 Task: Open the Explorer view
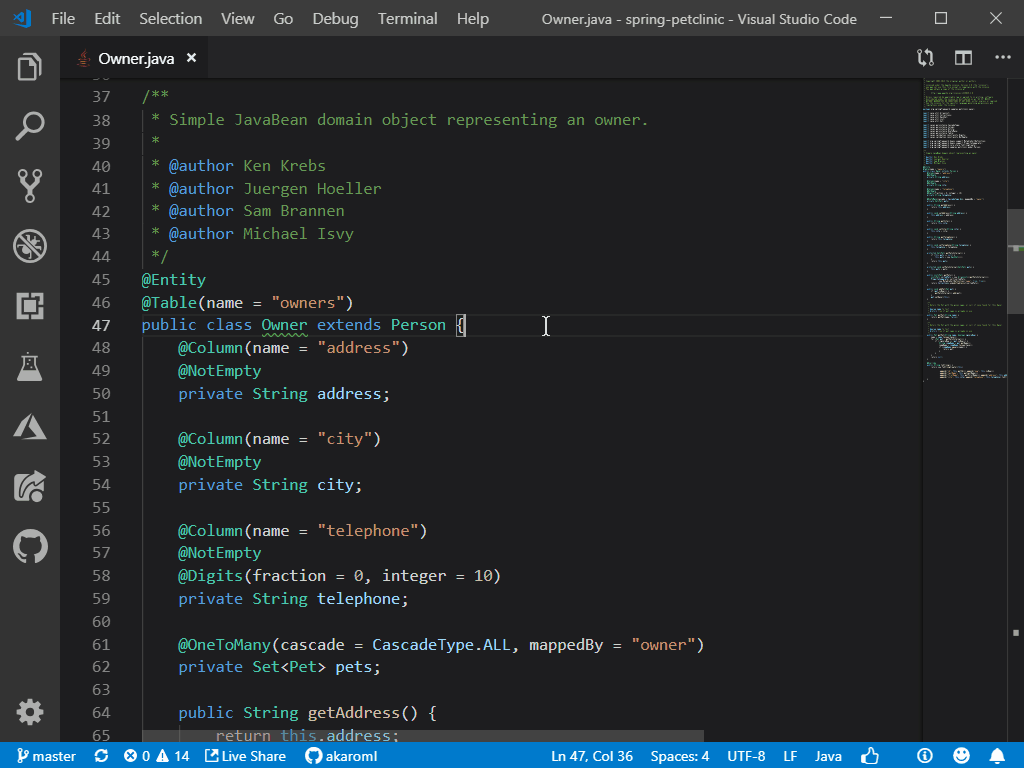30,66
